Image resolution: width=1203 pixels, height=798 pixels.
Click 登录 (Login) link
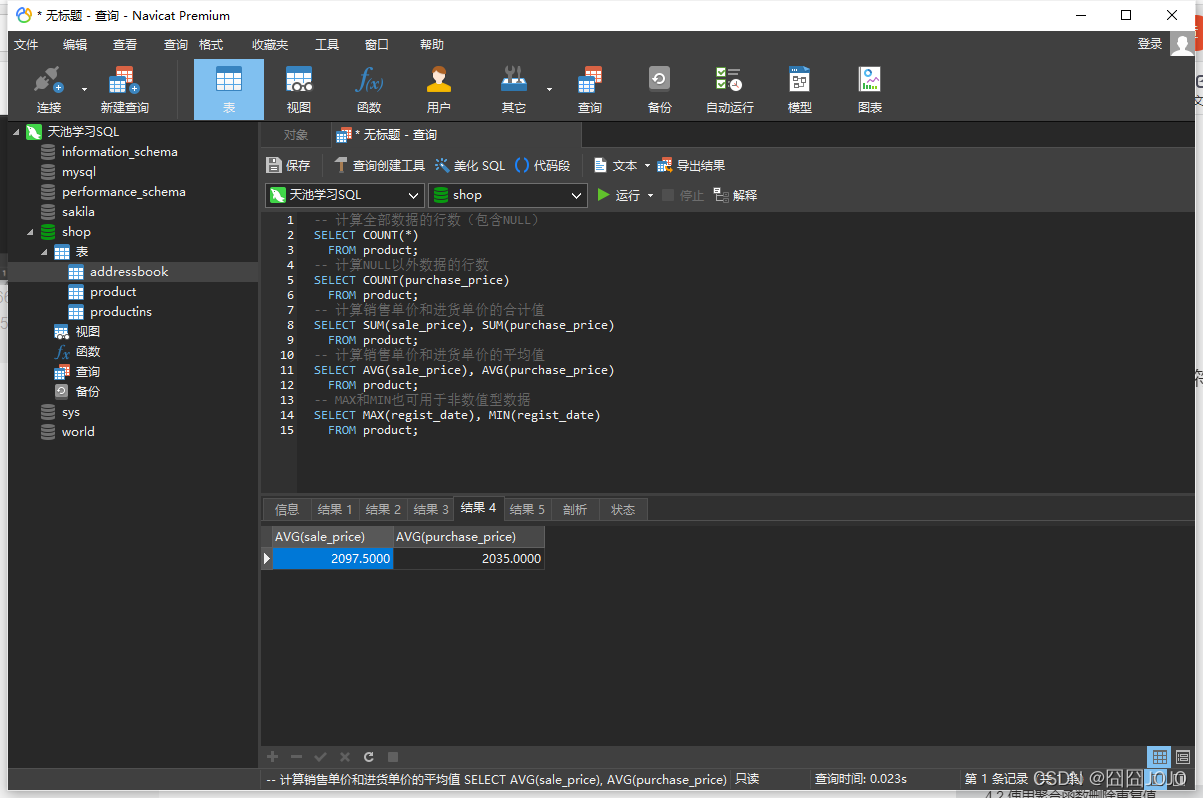1150,44
